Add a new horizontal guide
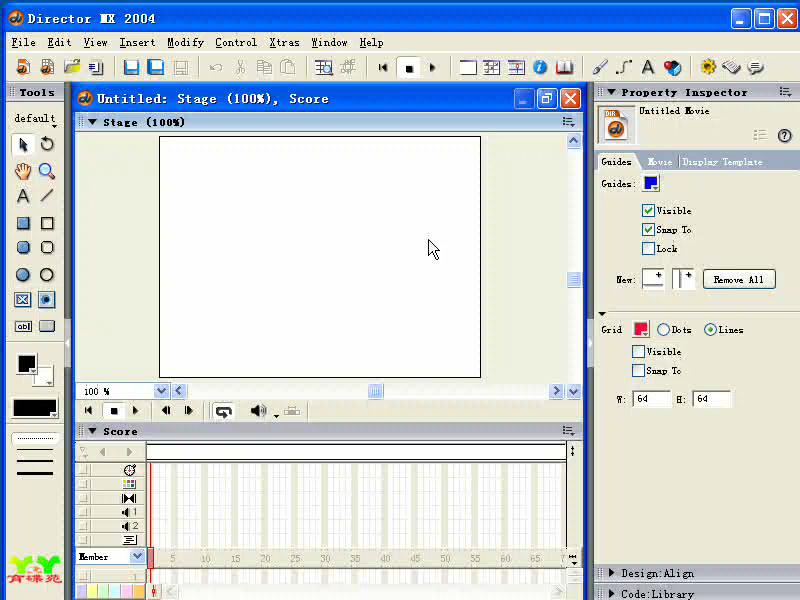 coord(653,279)
